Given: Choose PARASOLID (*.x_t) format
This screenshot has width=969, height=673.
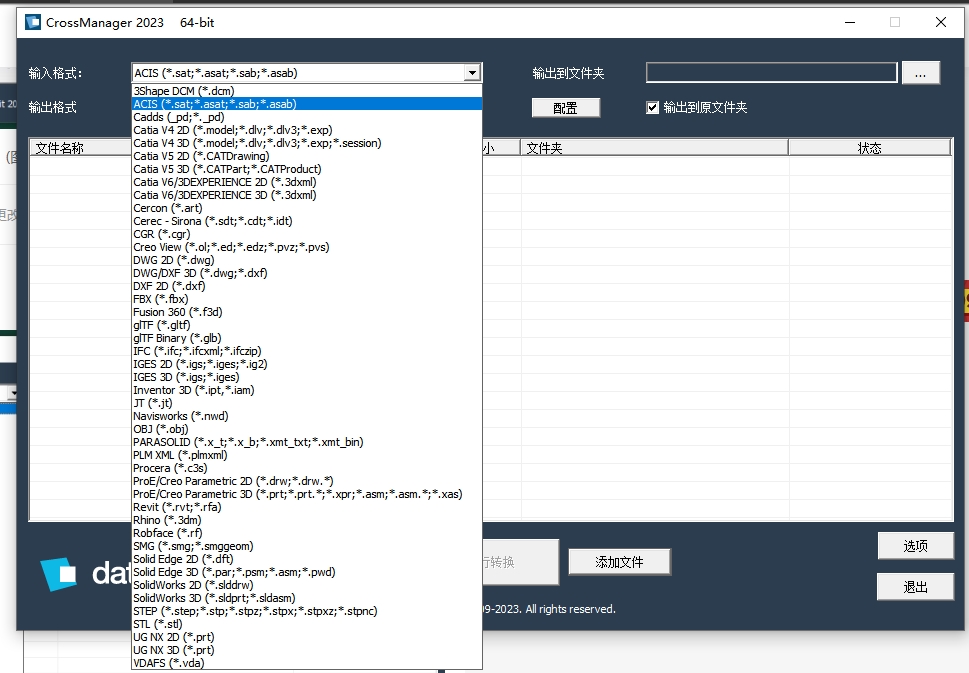Looking at the screenshot, I should (307, 441).
